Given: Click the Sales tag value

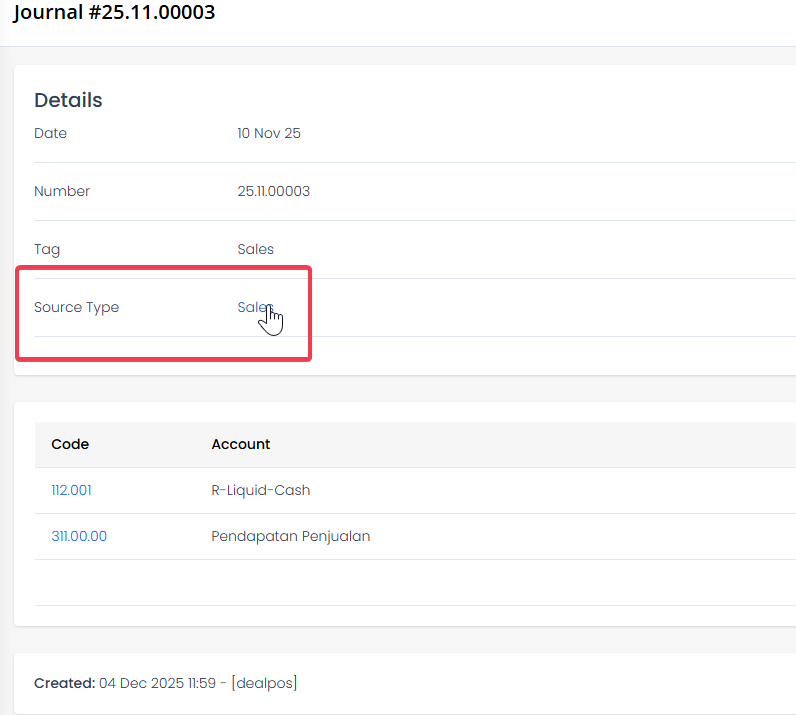Looking at the screenshot, I should coord(255,249).
